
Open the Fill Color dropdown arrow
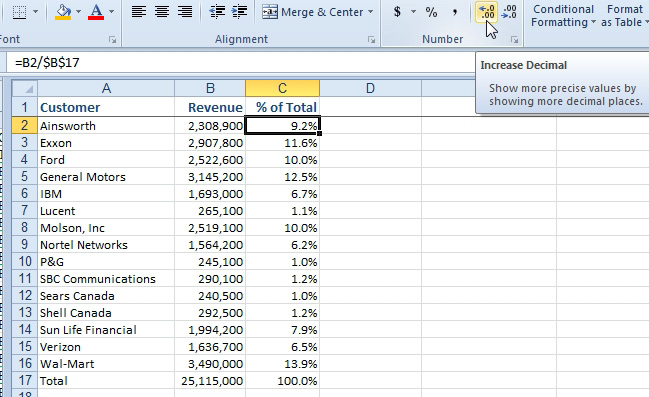tap(79, 12)
